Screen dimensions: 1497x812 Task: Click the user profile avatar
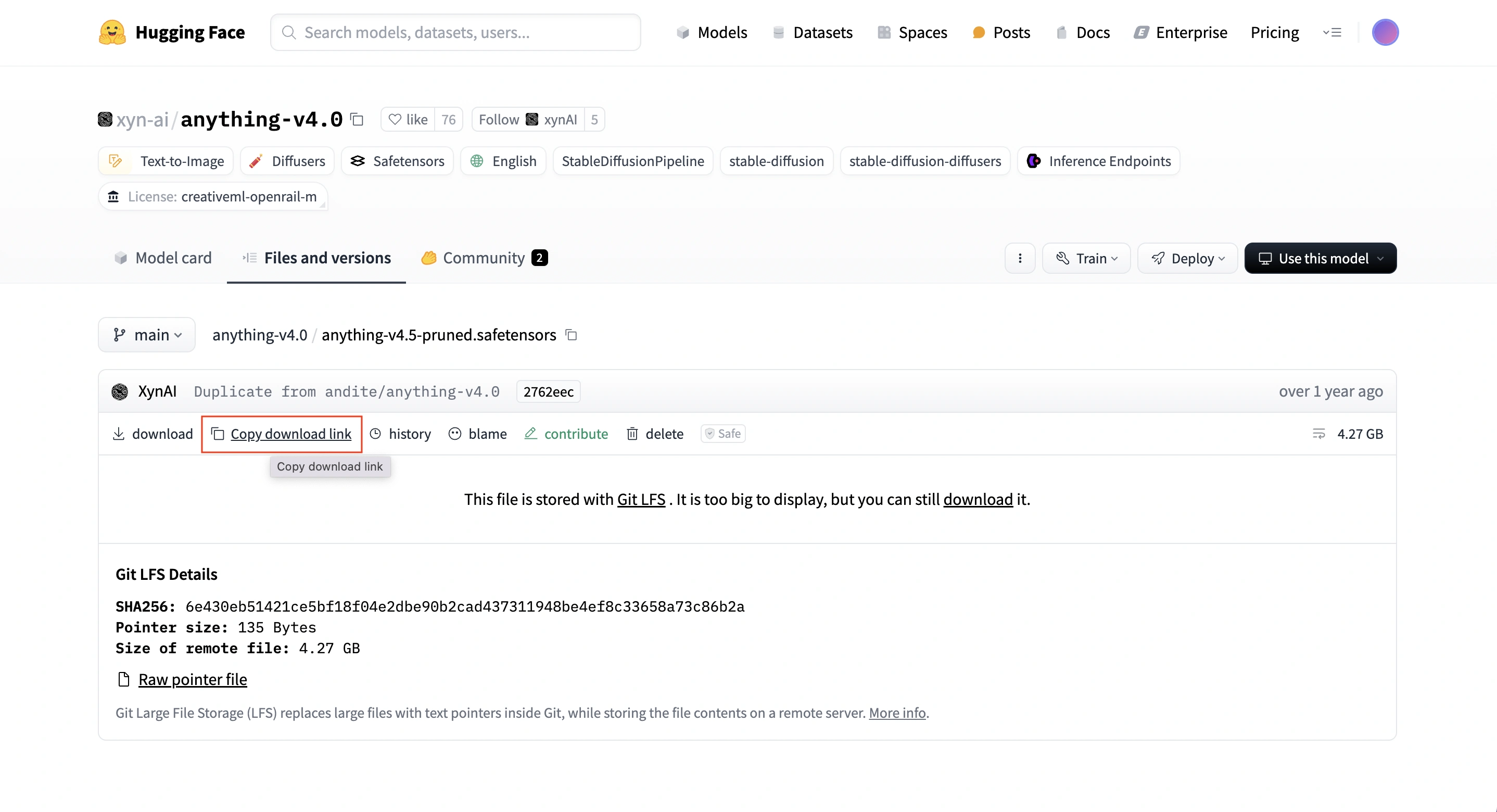[1386, 32]
